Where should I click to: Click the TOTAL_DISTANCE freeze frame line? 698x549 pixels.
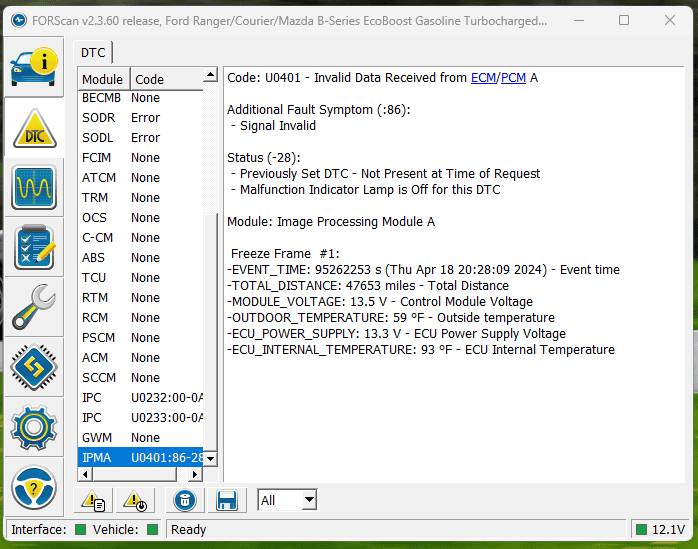(x=368, y=286)
